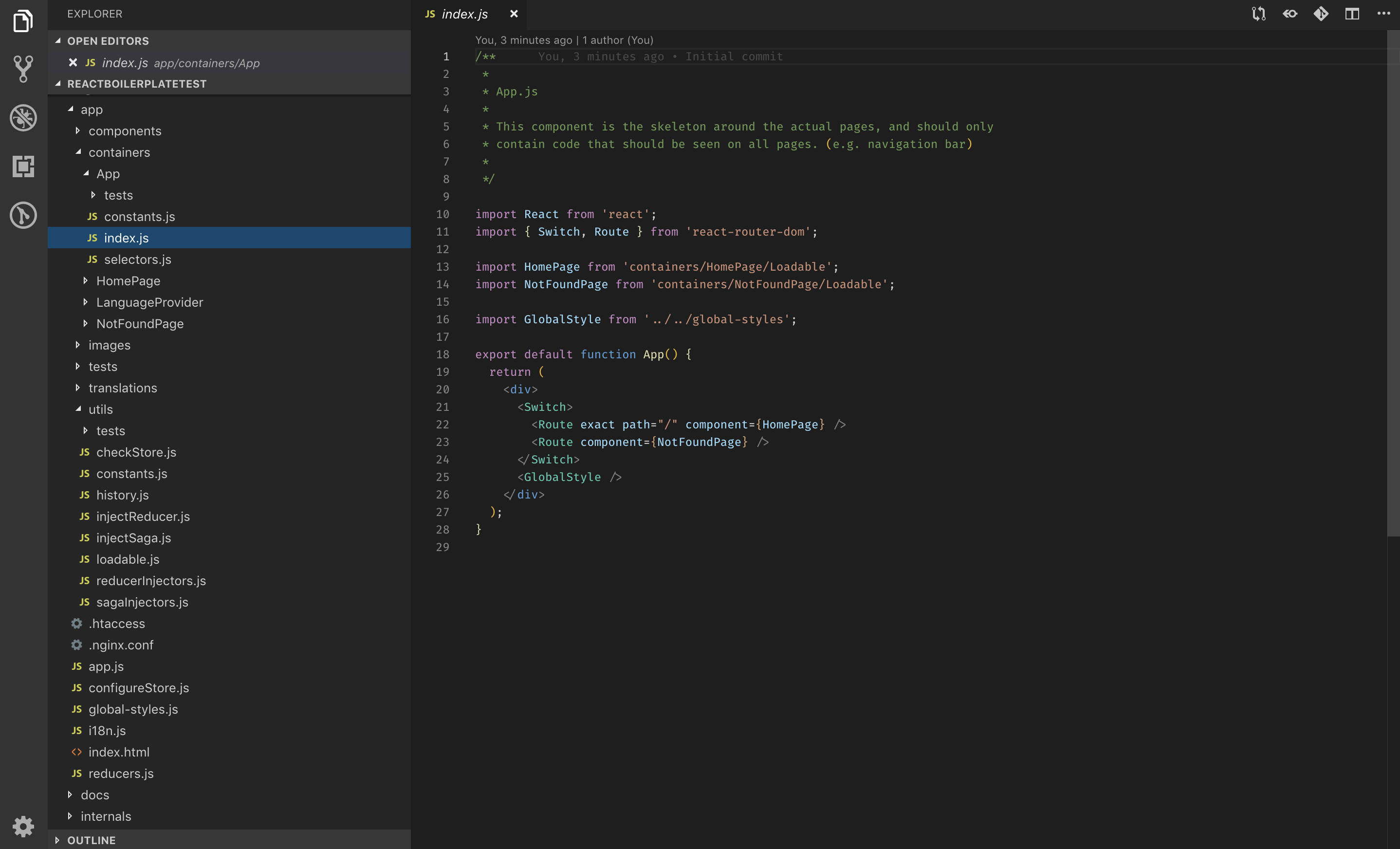Select the HomePage folder
Viewport: 1400px width, 849px height.
pos(129,280)
